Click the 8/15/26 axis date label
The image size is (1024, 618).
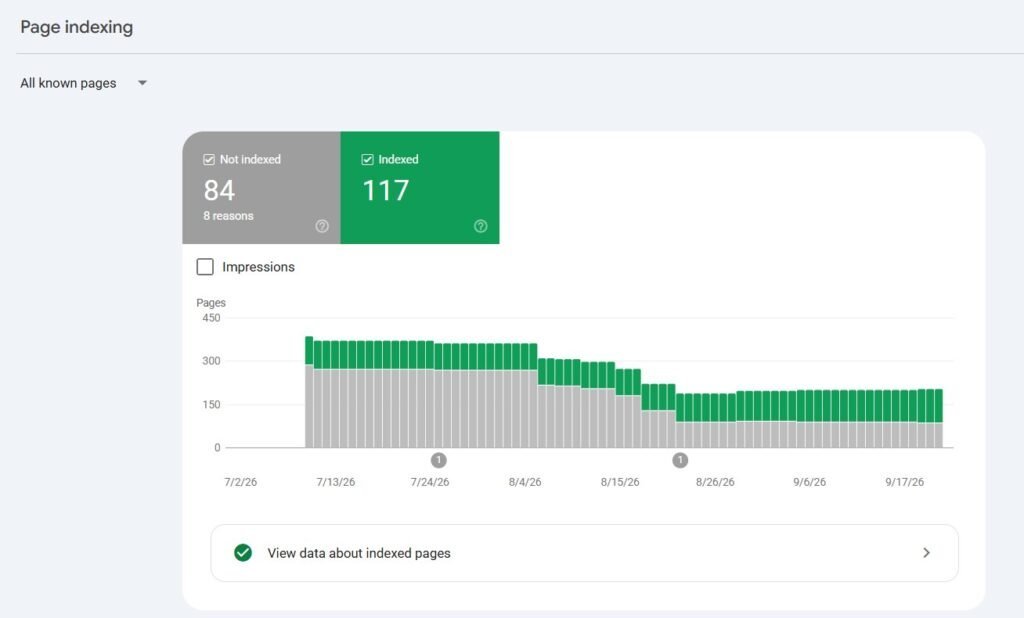(620, 482)
